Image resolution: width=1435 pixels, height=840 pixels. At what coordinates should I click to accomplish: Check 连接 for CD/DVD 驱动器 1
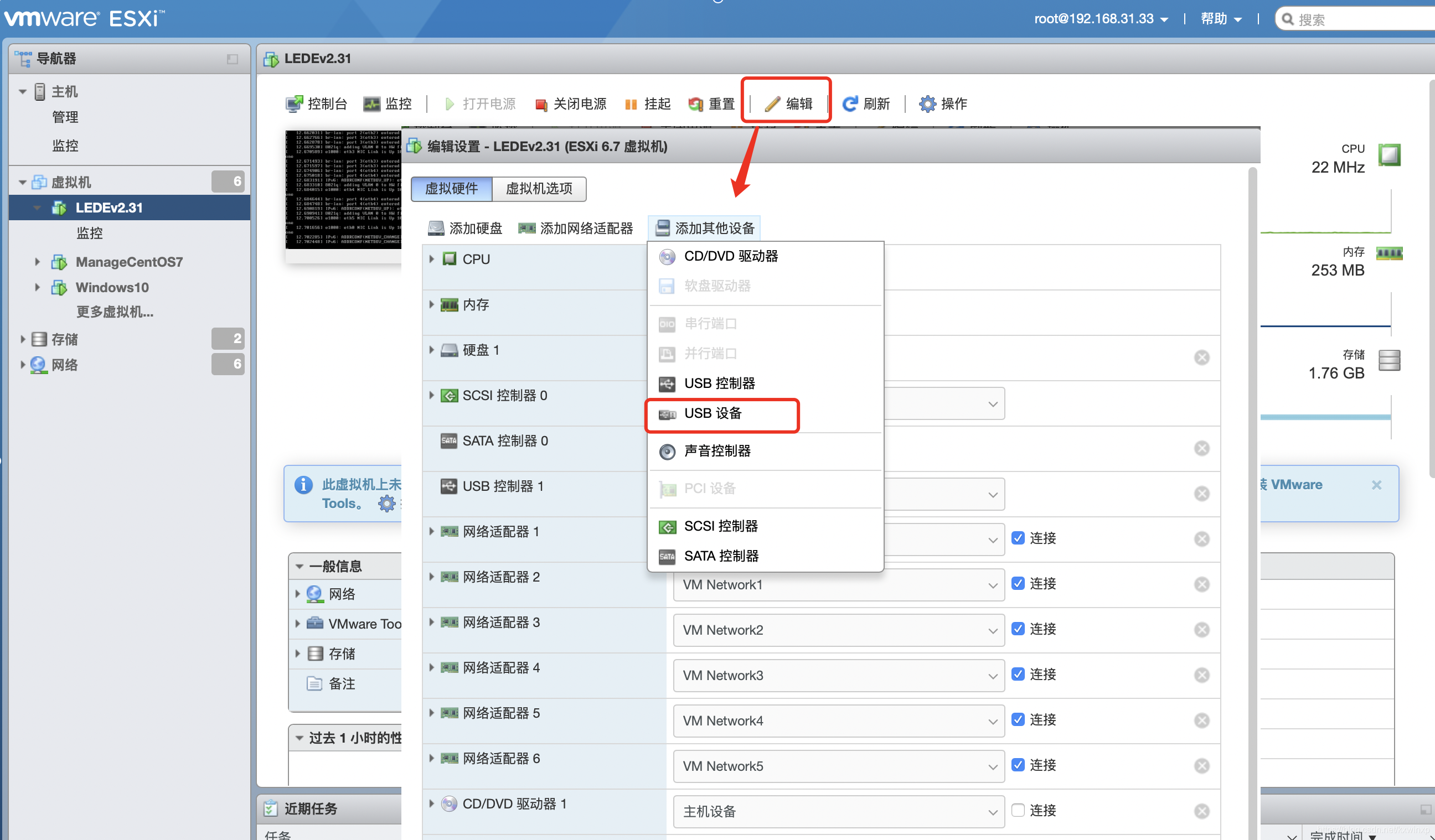[x=1018, y=810]
